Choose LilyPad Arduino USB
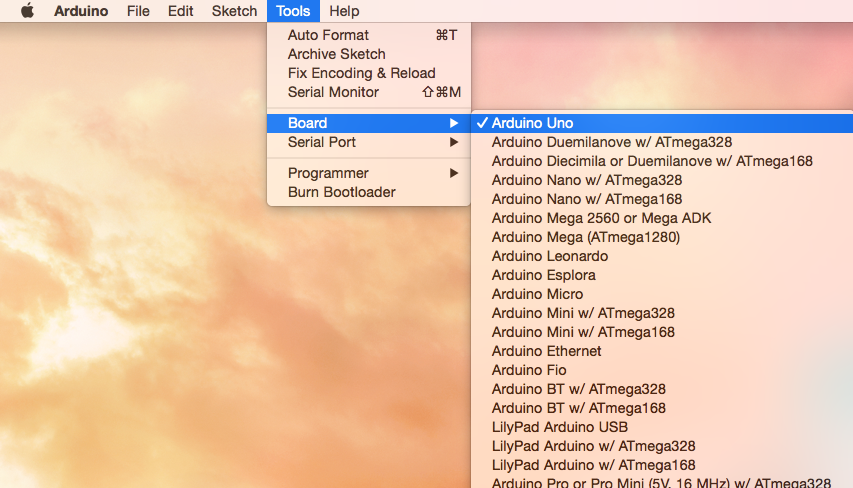 pos(662,428)
